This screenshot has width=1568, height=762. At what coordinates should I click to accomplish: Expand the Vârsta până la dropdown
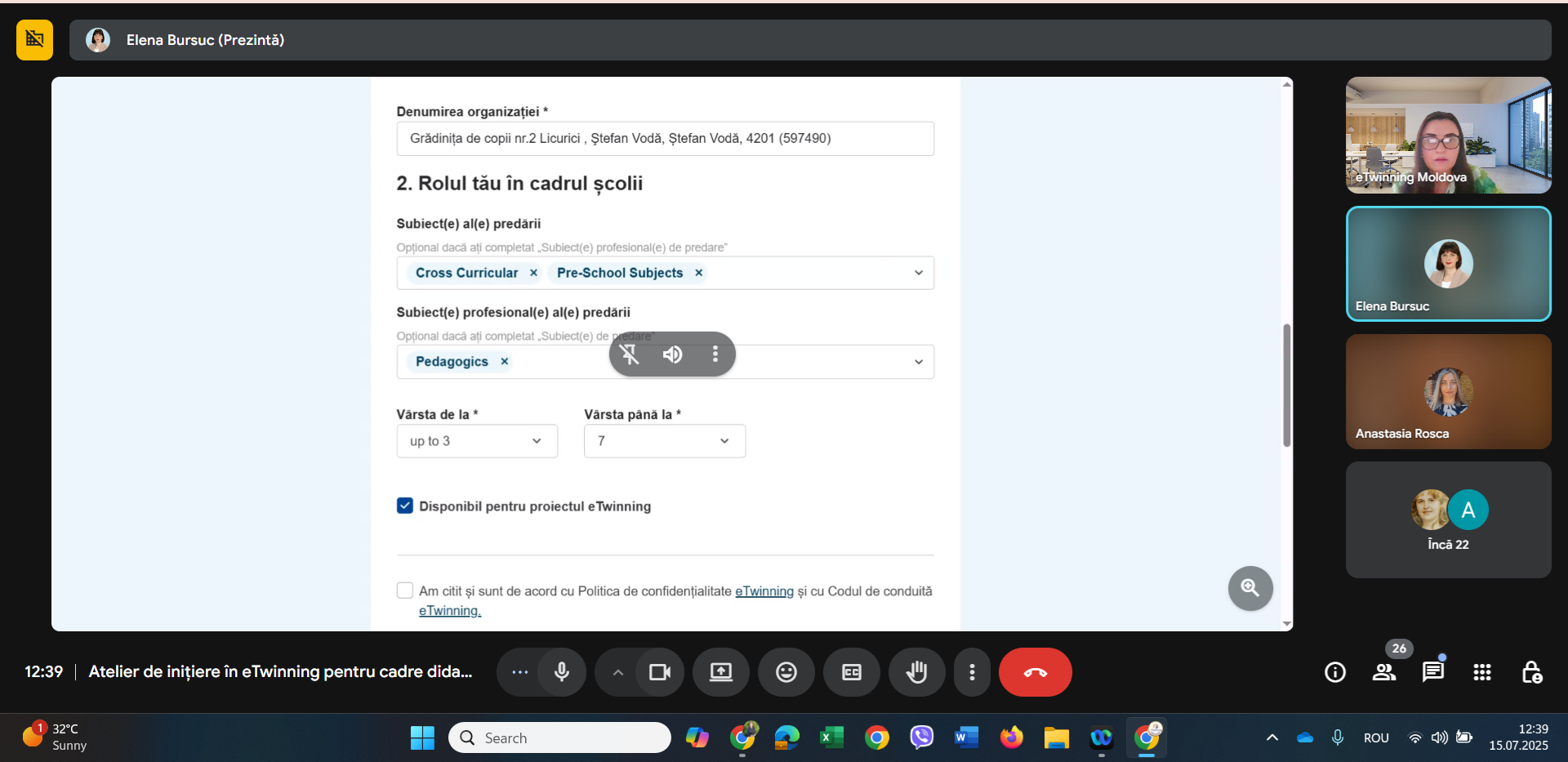[664, 441]
